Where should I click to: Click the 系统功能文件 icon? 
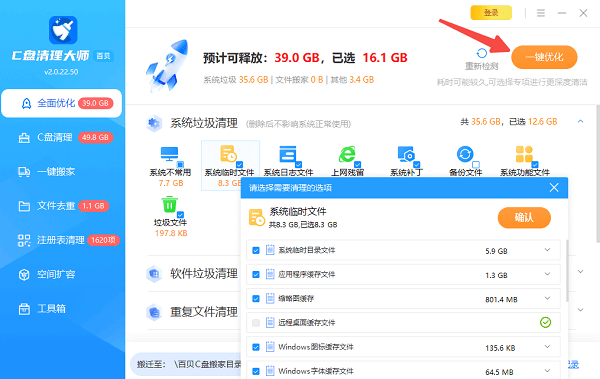click(x=524, y=154)
